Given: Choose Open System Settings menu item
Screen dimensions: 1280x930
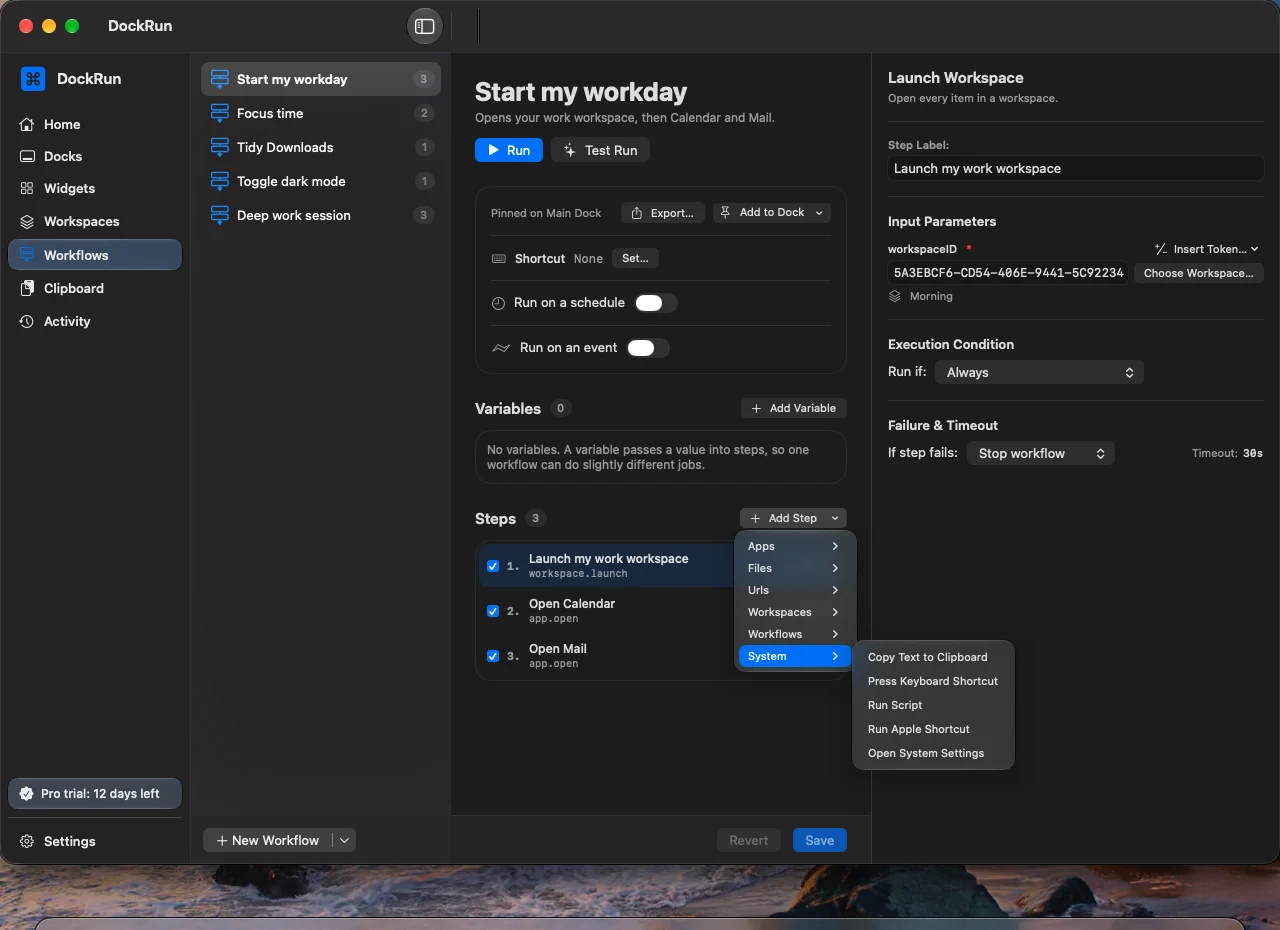Looking at the screenshot, I should click(933, 753).
